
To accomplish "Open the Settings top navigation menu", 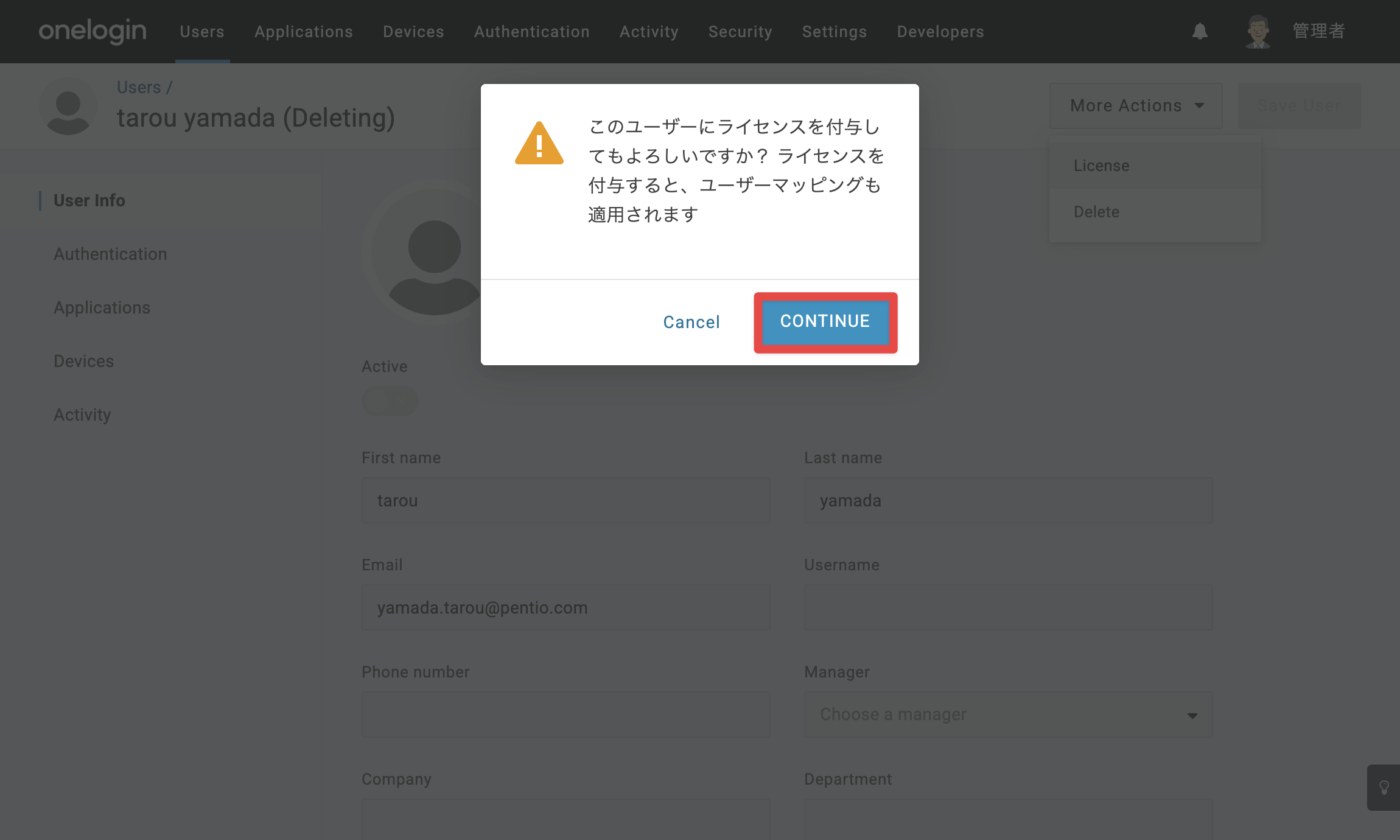I will pyautogui.click(x=835, y=32).
